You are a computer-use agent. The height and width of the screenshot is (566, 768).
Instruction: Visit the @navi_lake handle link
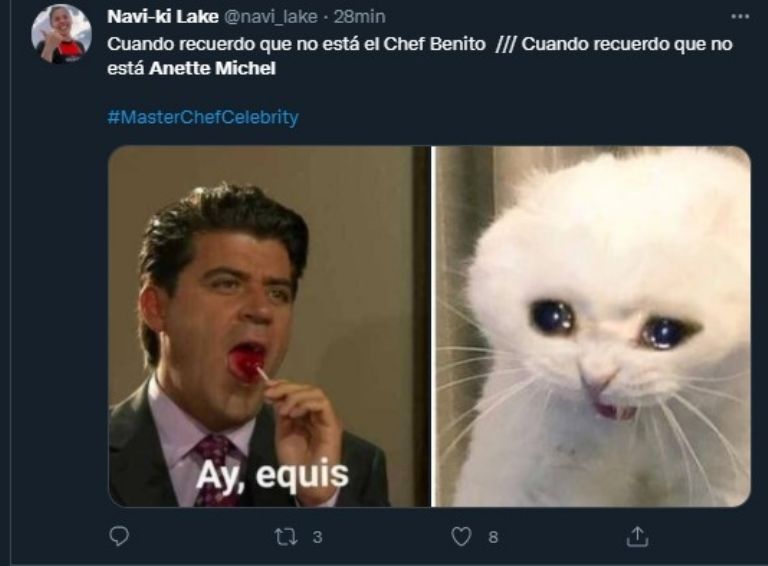click(271, 17)
